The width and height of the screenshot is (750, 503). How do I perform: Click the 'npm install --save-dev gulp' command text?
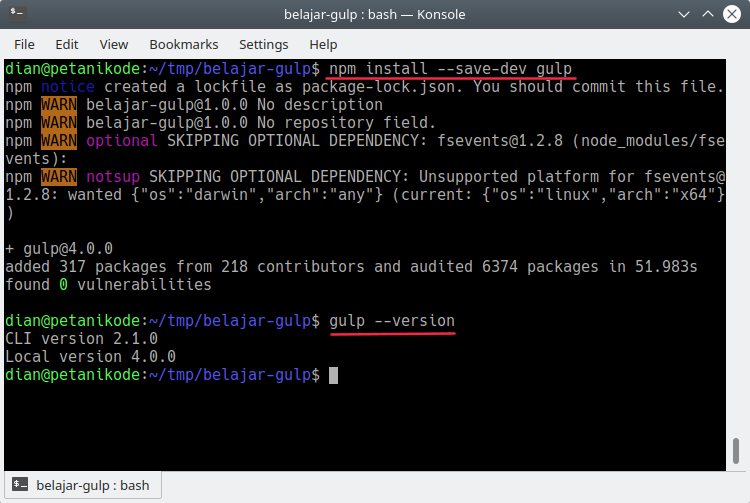pyautogui.click(x=451, y=69)
